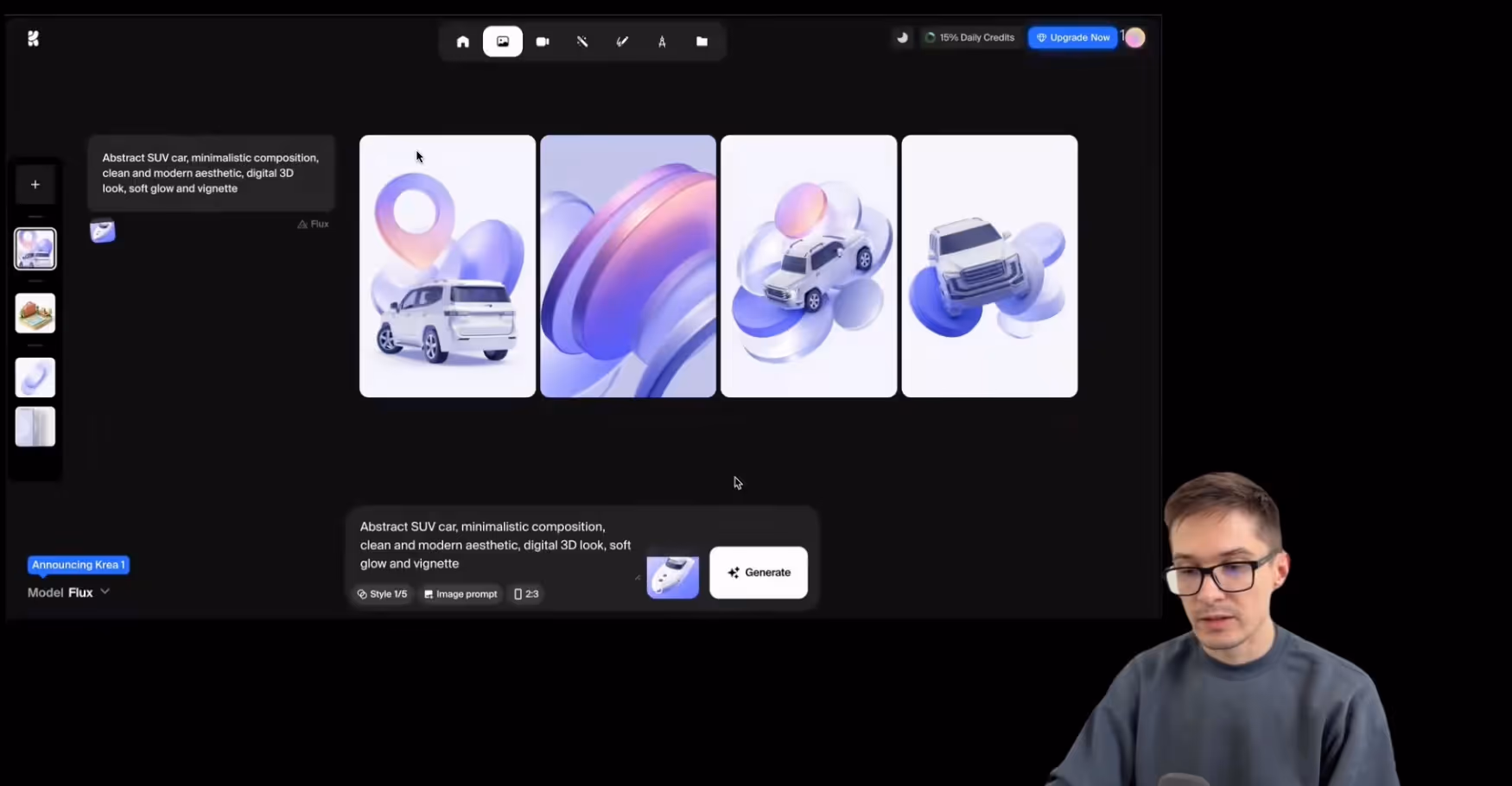Check the 15% Daily Credits indicator

(x=969, y=37)
